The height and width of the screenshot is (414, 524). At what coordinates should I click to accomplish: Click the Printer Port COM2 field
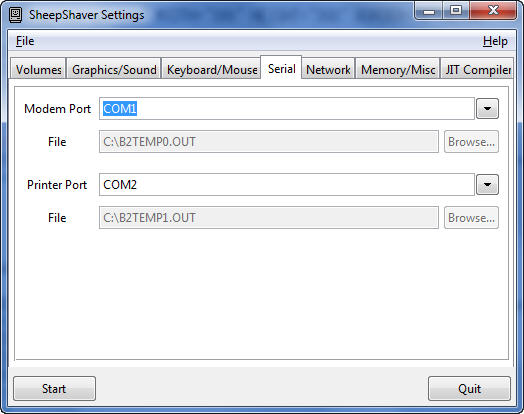click(287, 184)
